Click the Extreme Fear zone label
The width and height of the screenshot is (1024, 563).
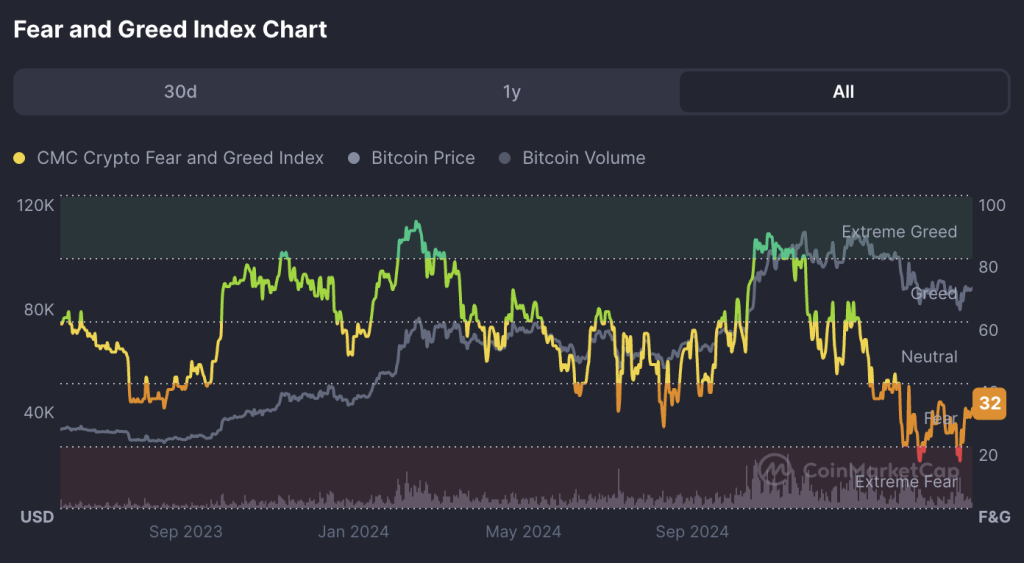pos(906,482)
